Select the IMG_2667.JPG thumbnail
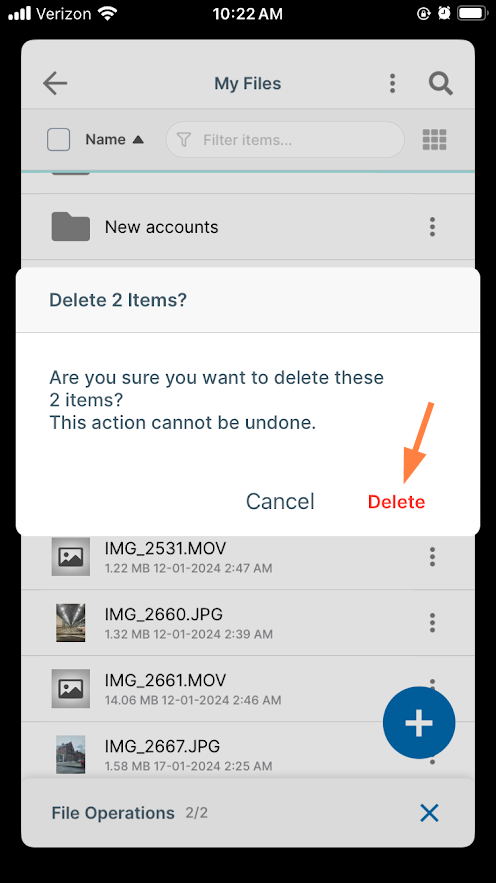Image resolution: width=496 pixels, height=883 pixels. [70, 754]
